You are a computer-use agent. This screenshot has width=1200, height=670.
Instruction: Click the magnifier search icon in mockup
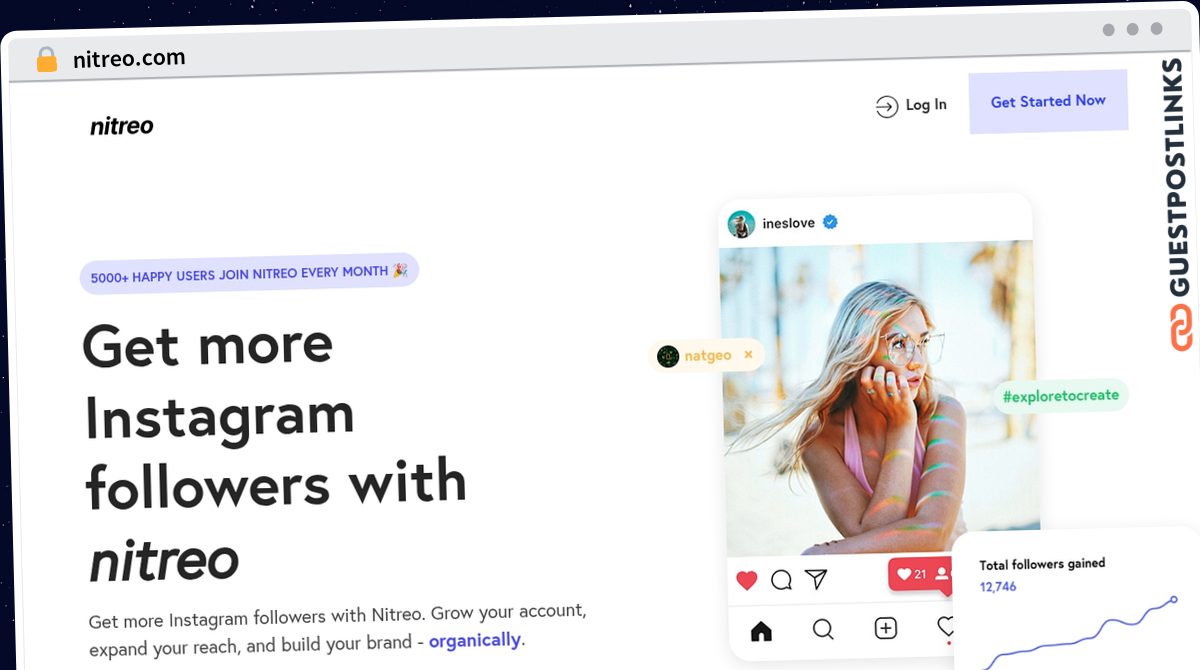(x=823, y=629)
